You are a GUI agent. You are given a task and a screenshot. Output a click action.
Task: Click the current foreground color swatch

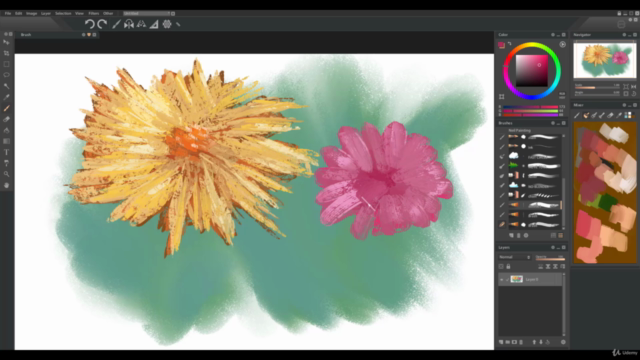tap(502, 45)
